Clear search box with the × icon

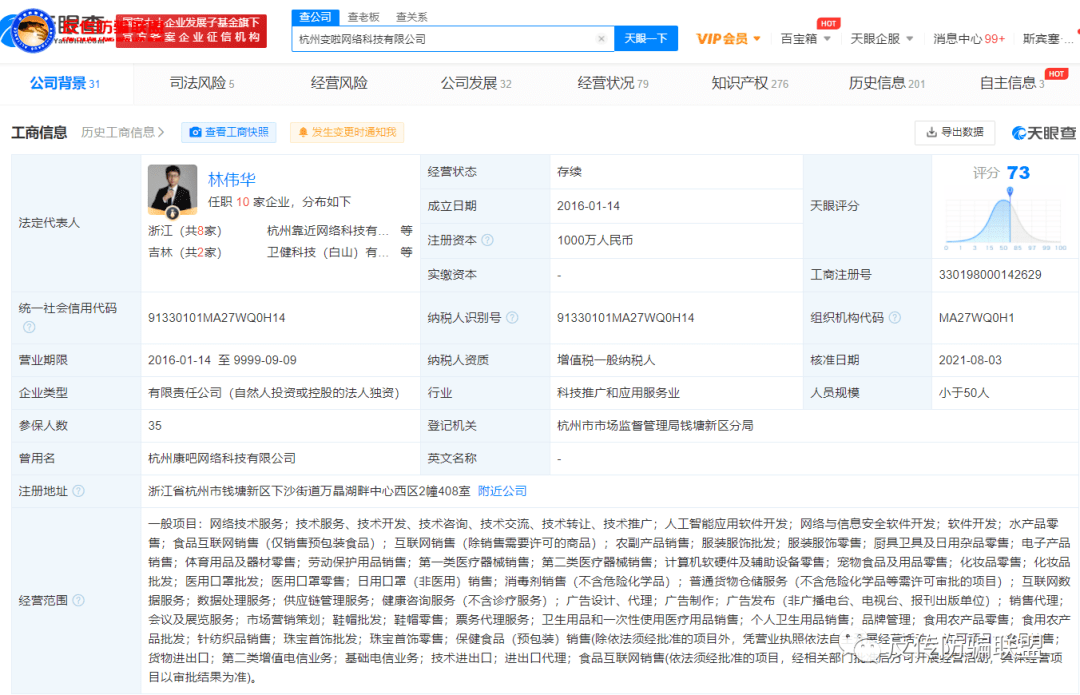pos(601,38)
